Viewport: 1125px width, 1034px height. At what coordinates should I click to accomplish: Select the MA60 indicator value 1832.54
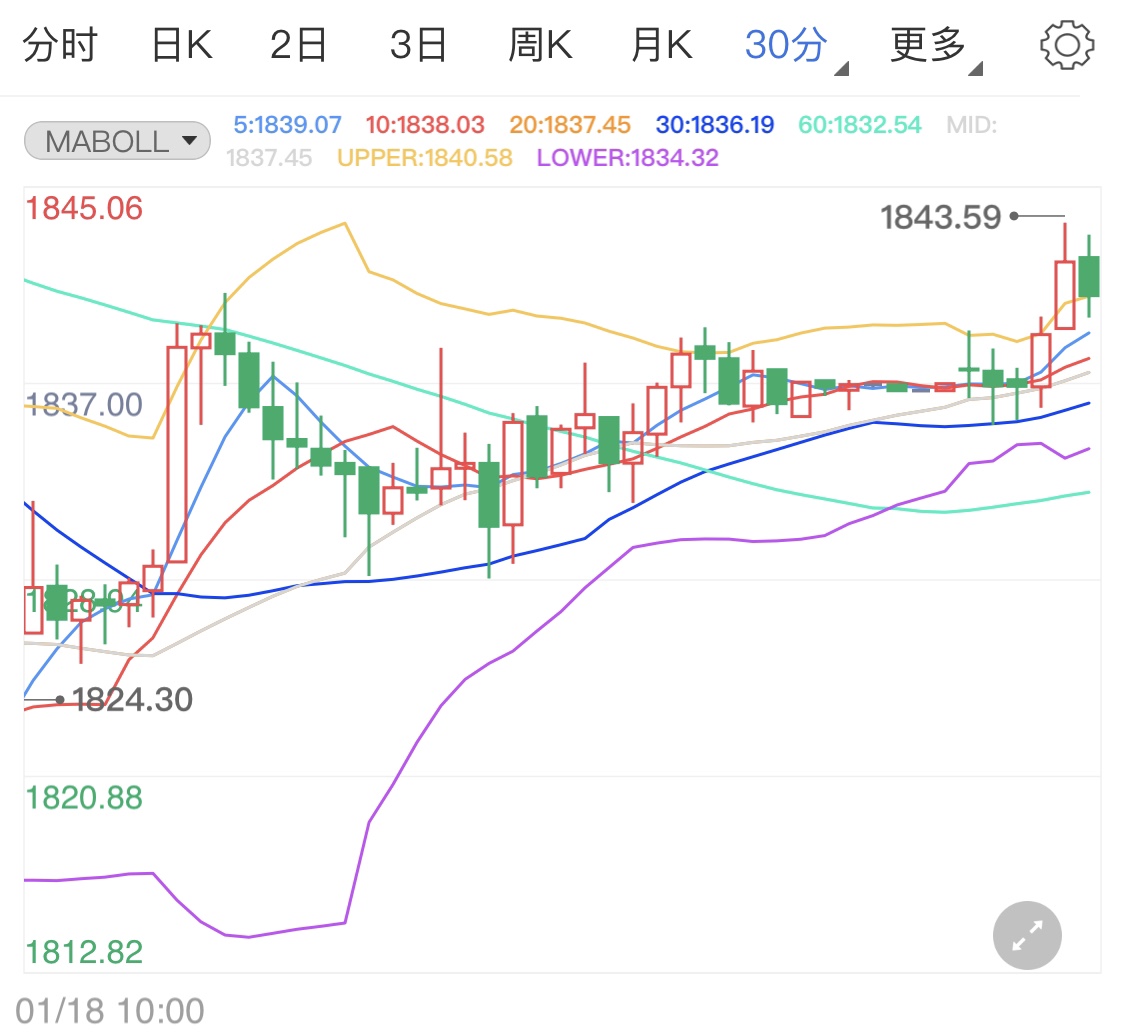(858, 124)
